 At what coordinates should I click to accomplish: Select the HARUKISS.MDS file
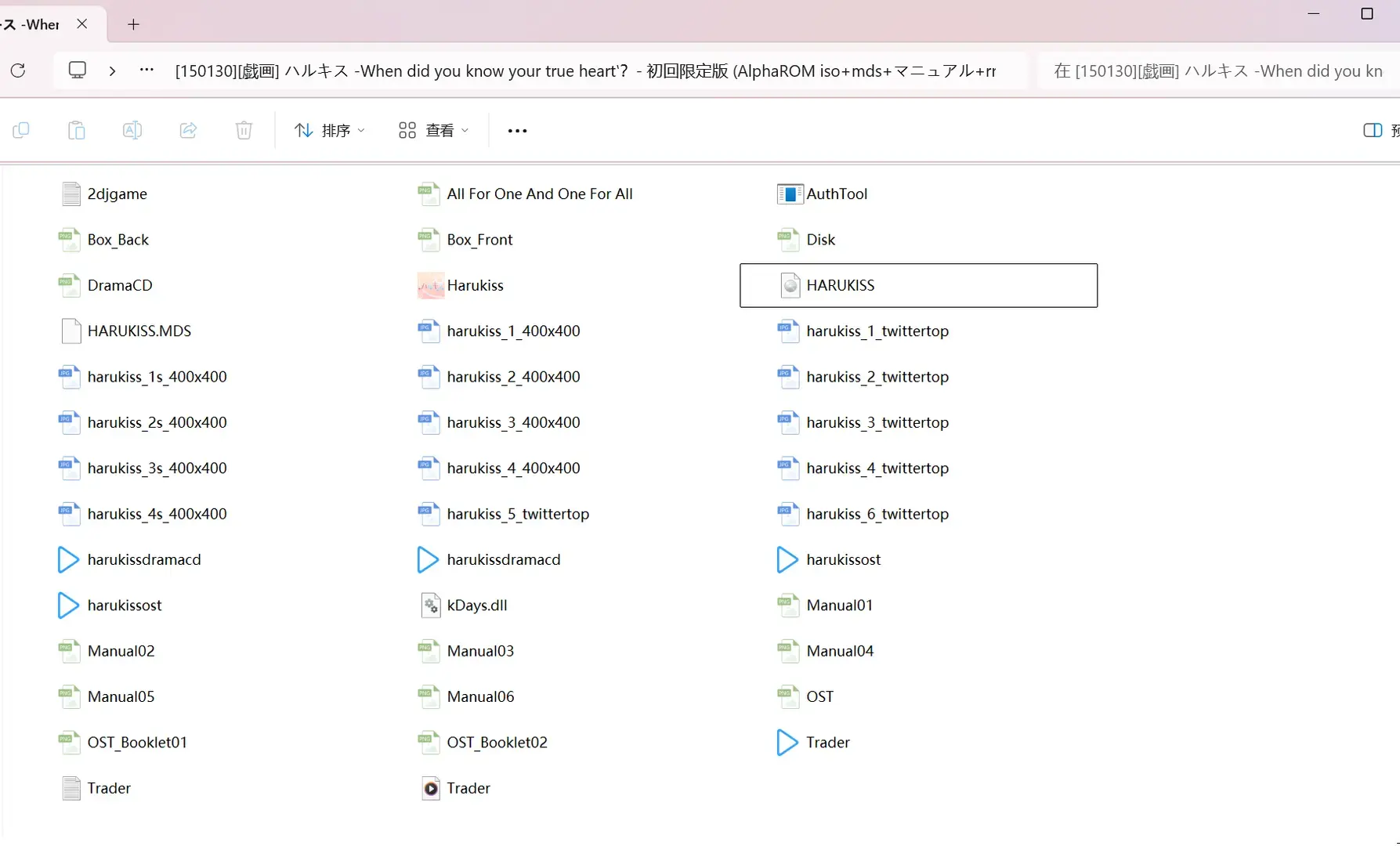click(x=126, y=331)
